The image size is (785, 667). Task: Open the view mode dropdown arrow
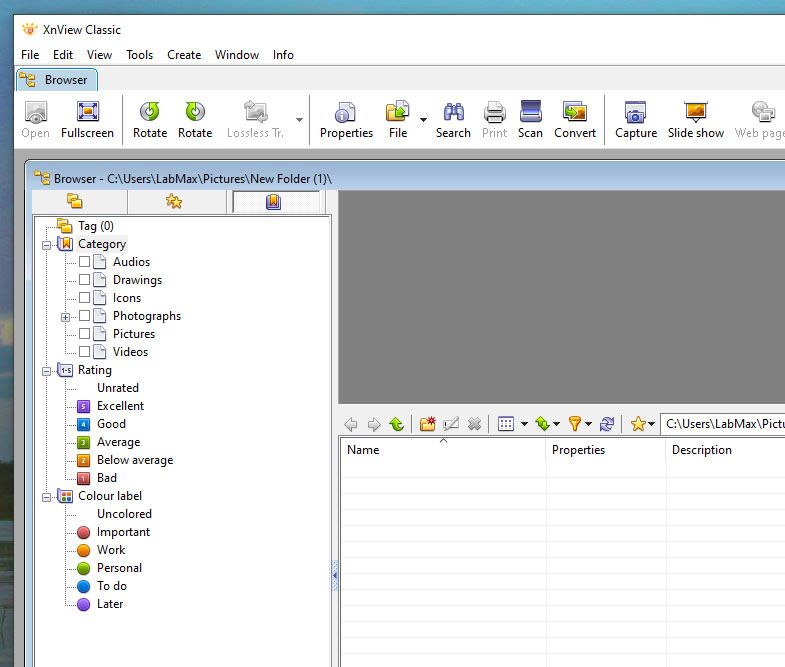click(x=524, y=424)
